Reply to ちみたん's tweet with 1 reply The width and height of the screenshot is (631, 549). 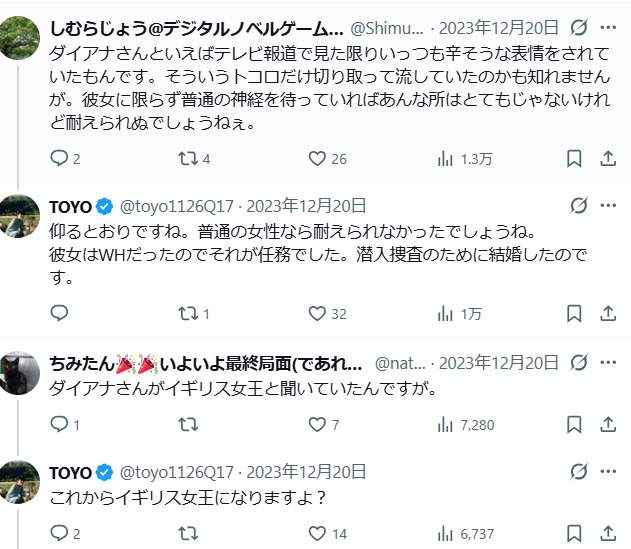pos(59,424)
